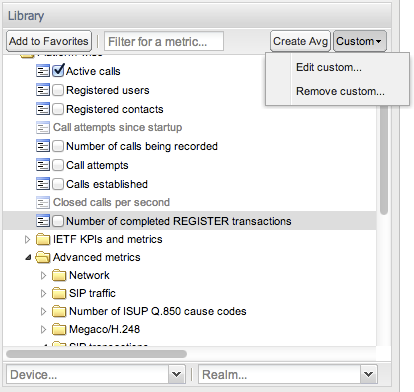Screen dimensions: 414x392
Task: Click the horizontal scrollbar thumb of the tree
Action: (96, 354)
